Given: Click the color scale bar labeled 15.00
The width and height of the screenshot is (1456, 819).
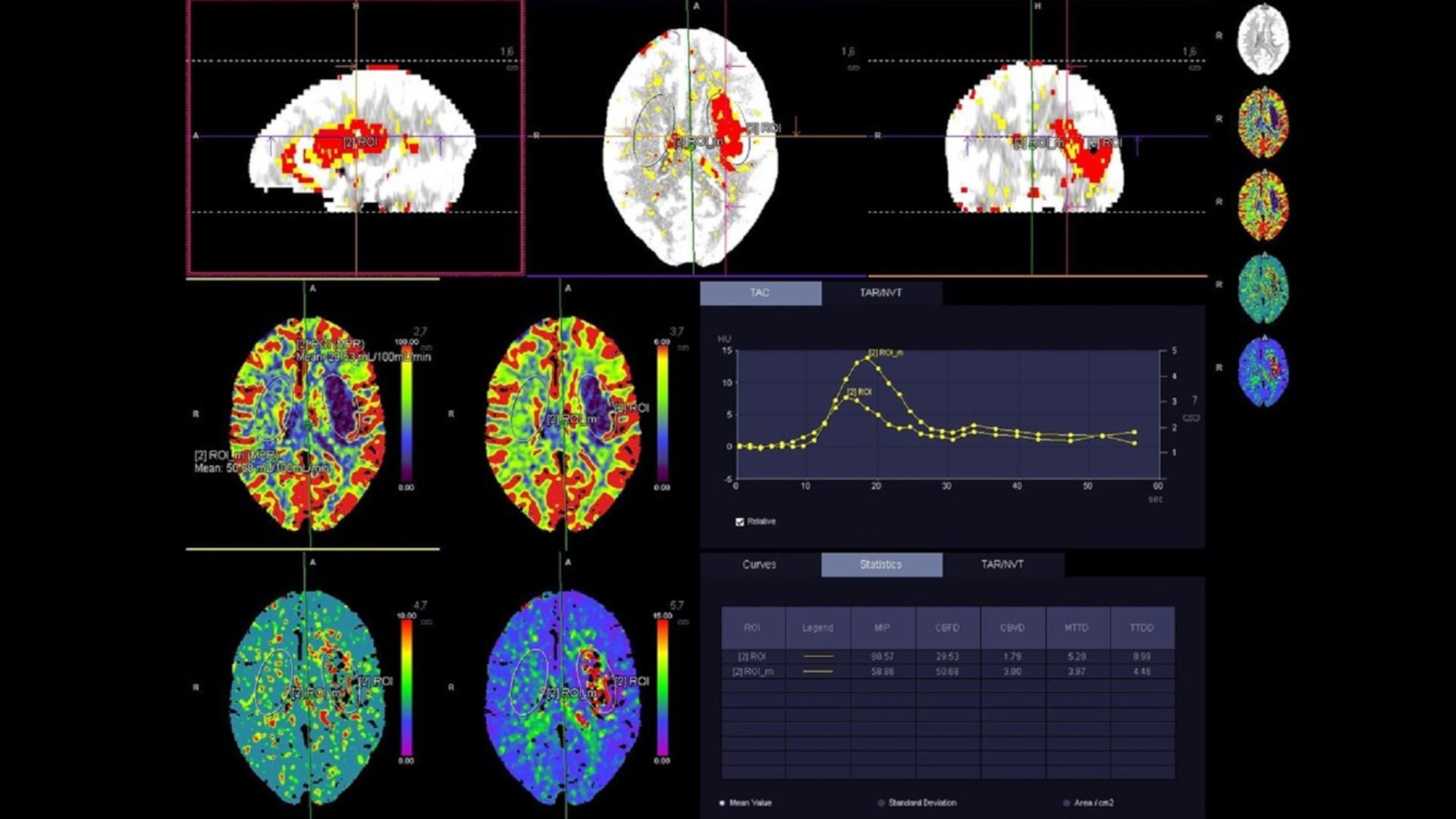Looking at the screenshot, I should [x=663, y=686].
